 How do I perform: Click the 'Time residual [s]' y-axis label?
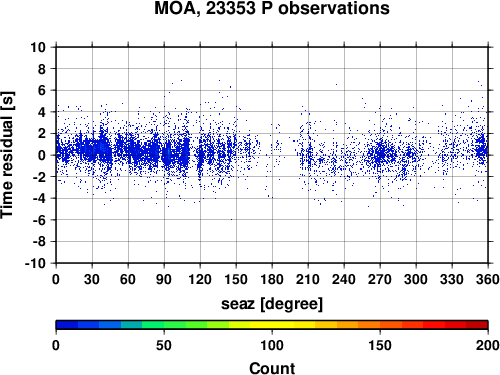pos(7,155)
